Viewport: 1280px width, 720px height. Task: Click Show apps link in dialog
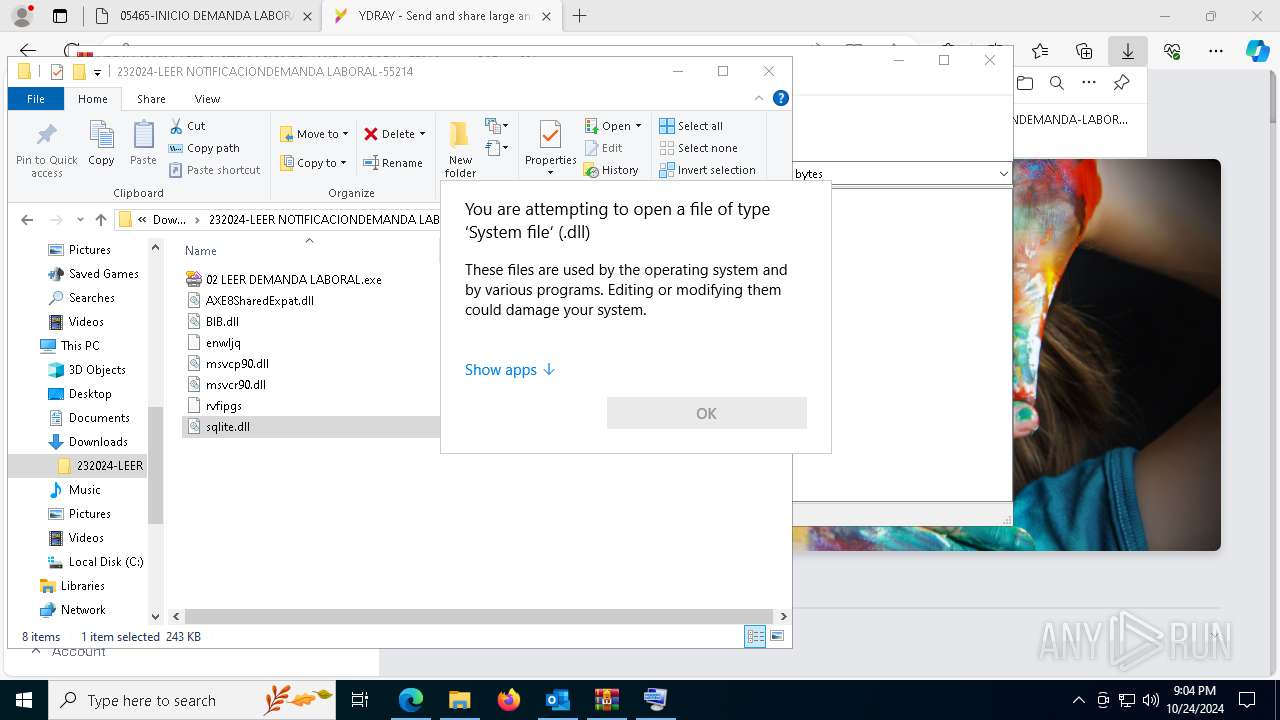(509, 370)
